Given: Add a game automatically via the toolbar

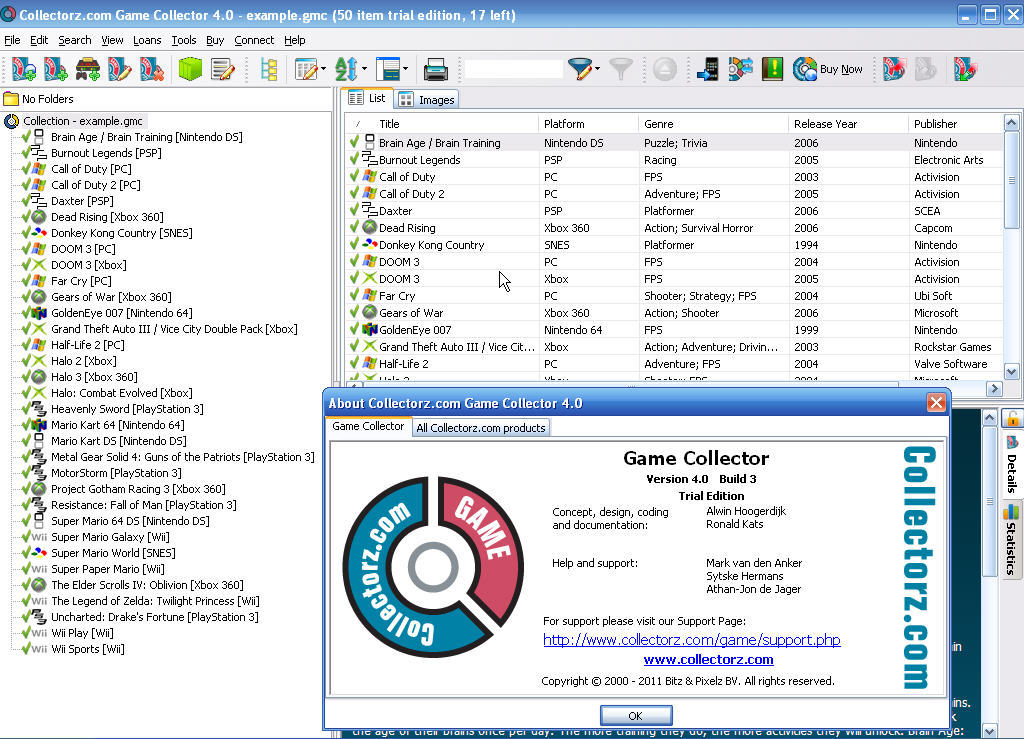Looking at the screenshot, I should (x=22, y=69).
